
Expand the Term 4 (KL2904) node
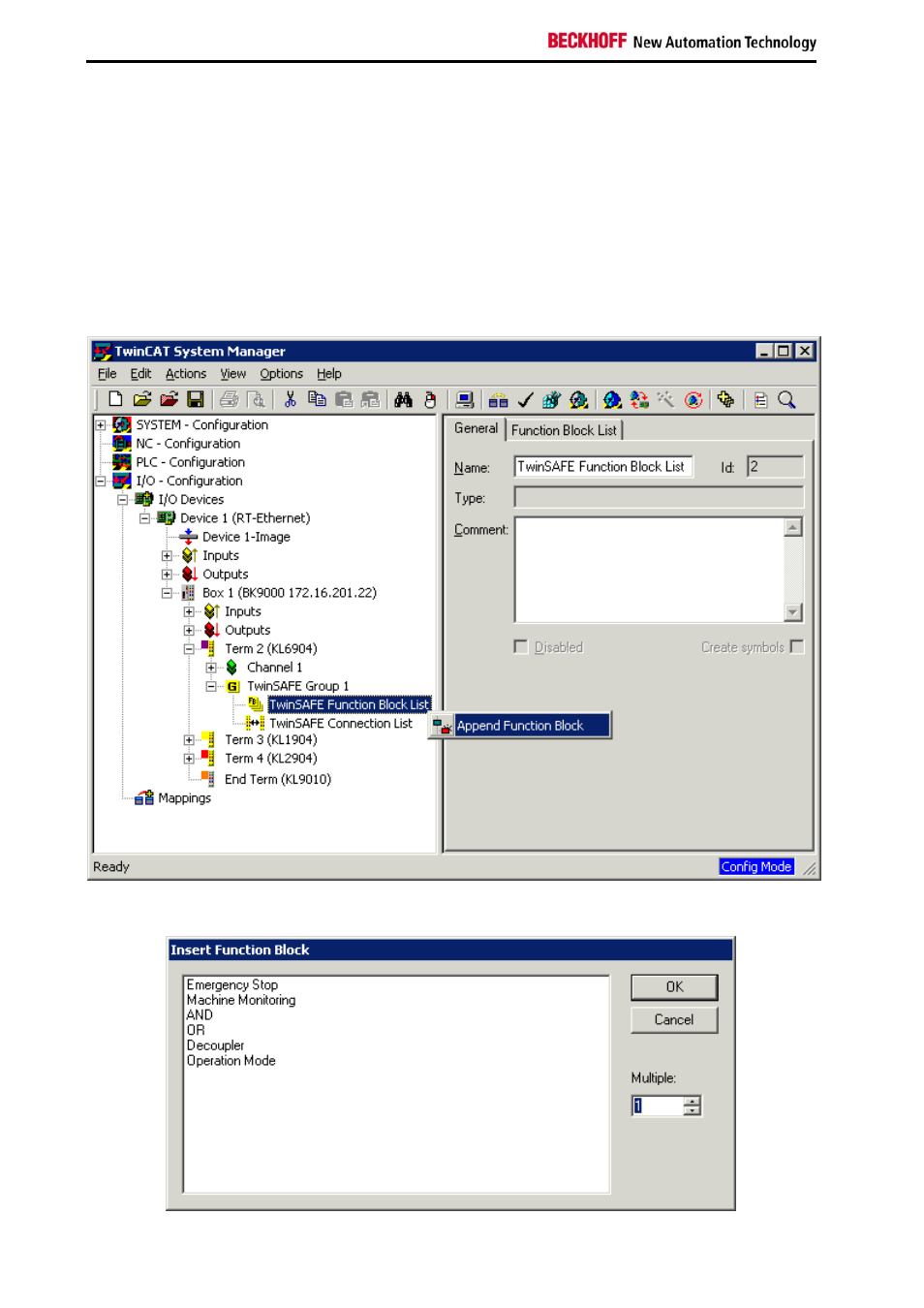[189, 759]
